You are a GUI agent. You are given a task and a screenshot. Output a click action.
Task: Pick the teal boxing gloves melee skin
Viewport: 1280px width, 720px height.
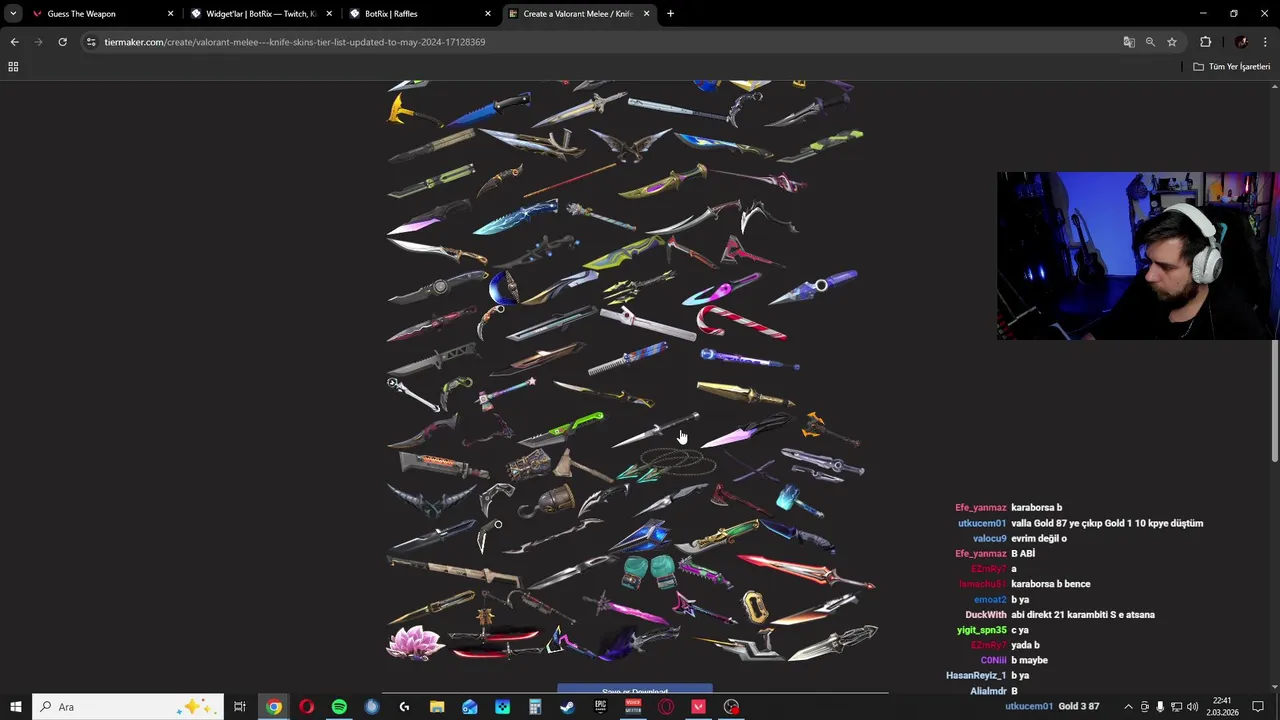coord(649,571)
